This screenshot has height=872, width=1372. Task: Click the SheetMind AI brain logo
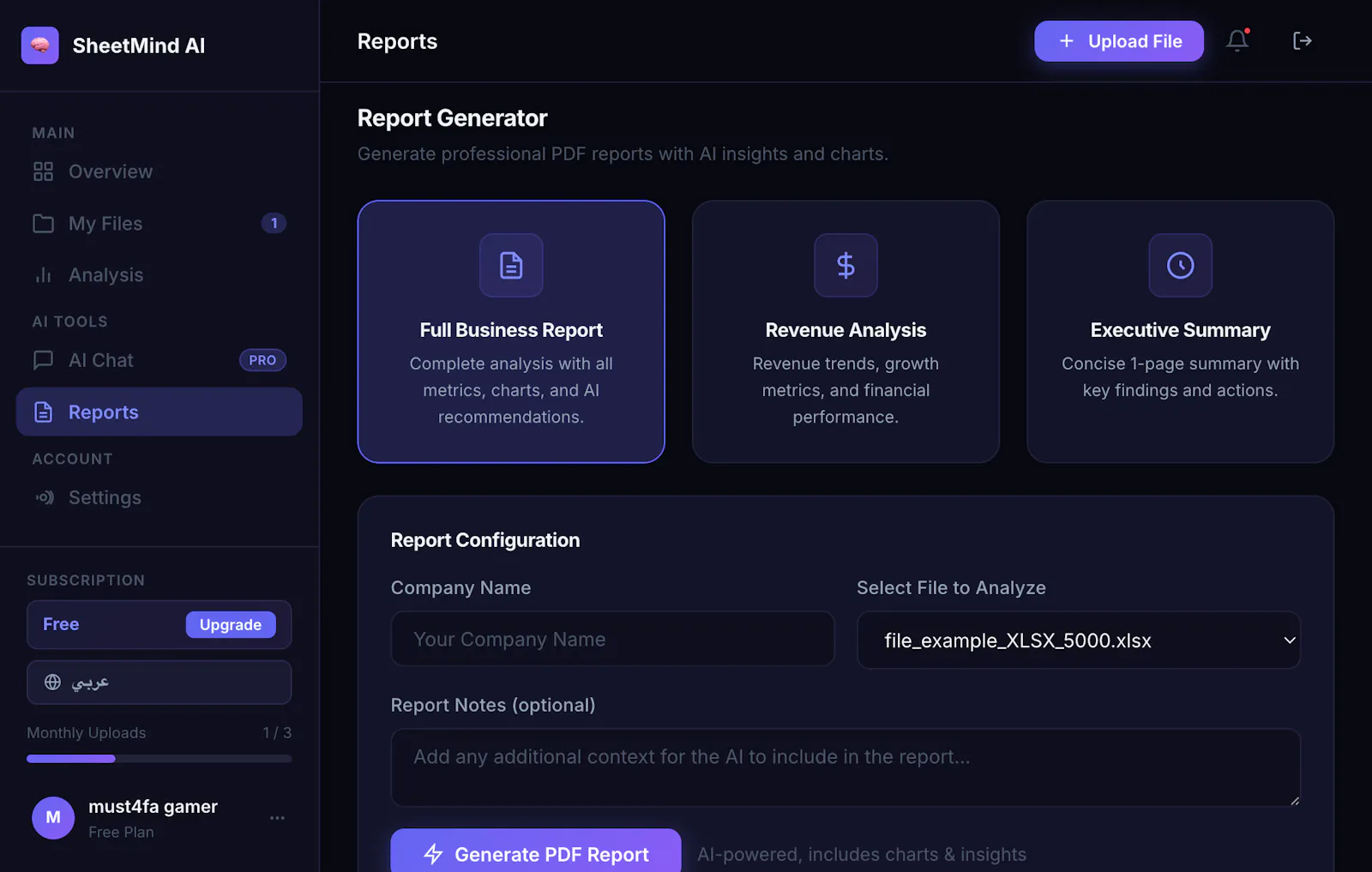pyautogui.click(x=40, y=45)
